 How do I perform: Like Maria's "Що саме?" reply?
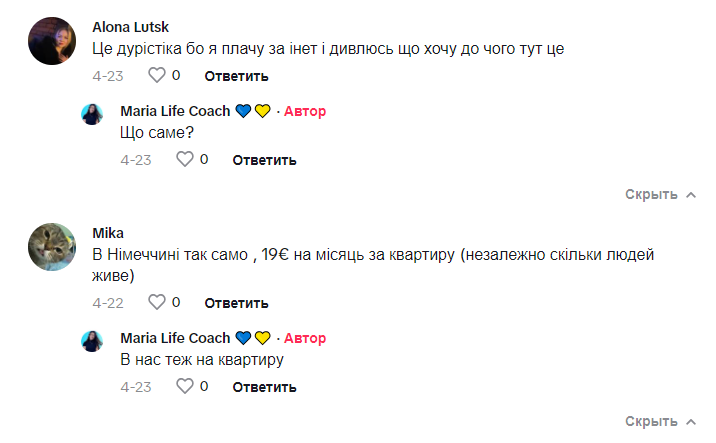click(184, 159)
